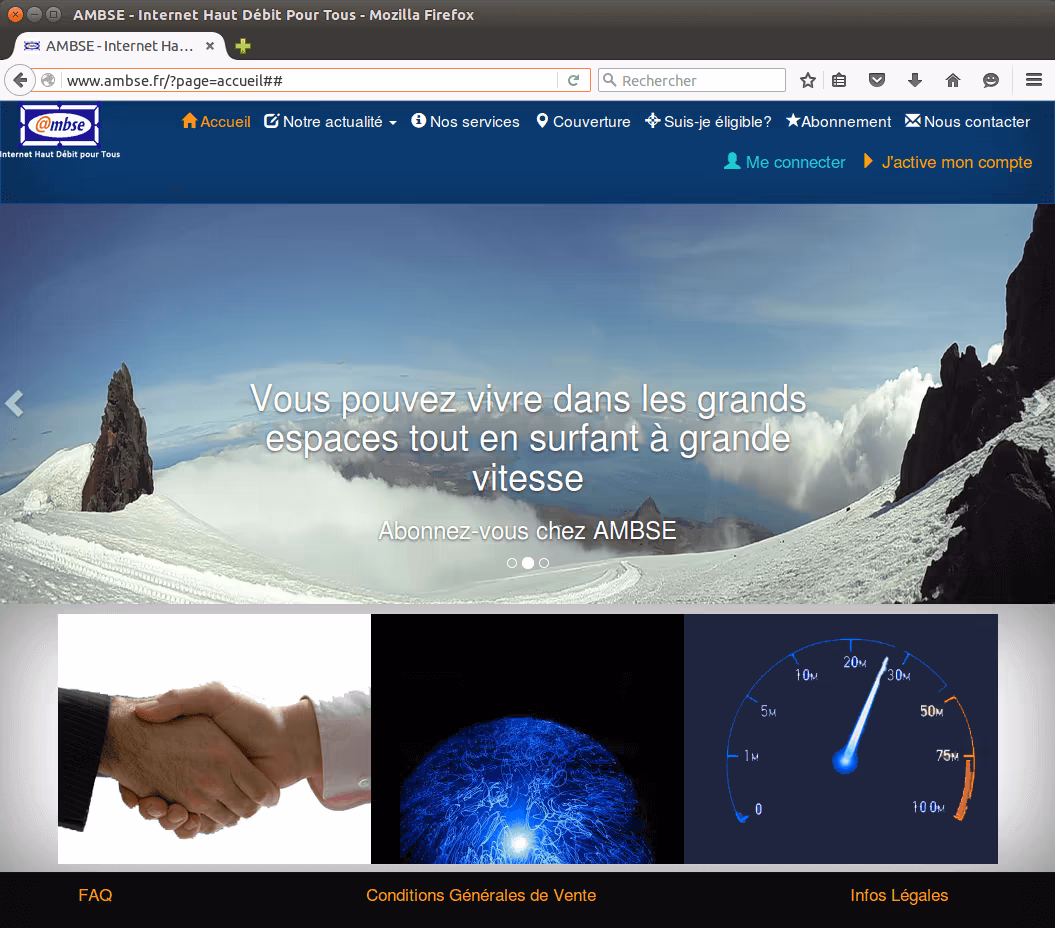Go to Accueil home menu item

pyautogui.click(x=216, y=122)
